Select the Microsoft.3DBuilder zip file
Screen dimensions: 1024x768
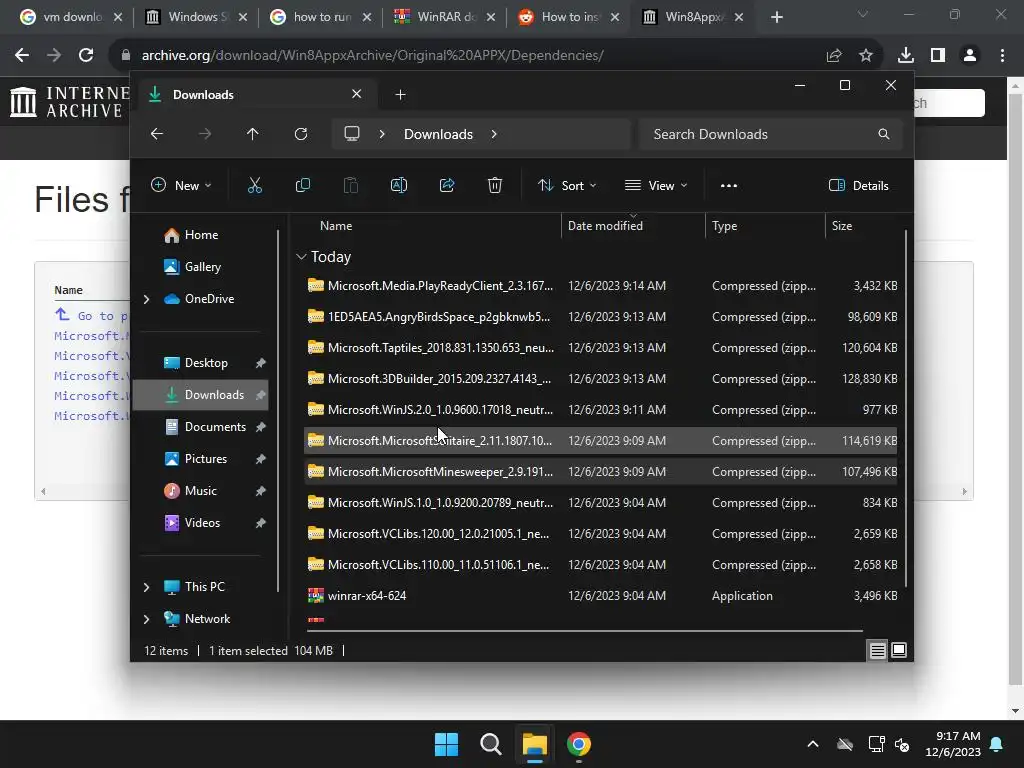(x=601, y=379)
